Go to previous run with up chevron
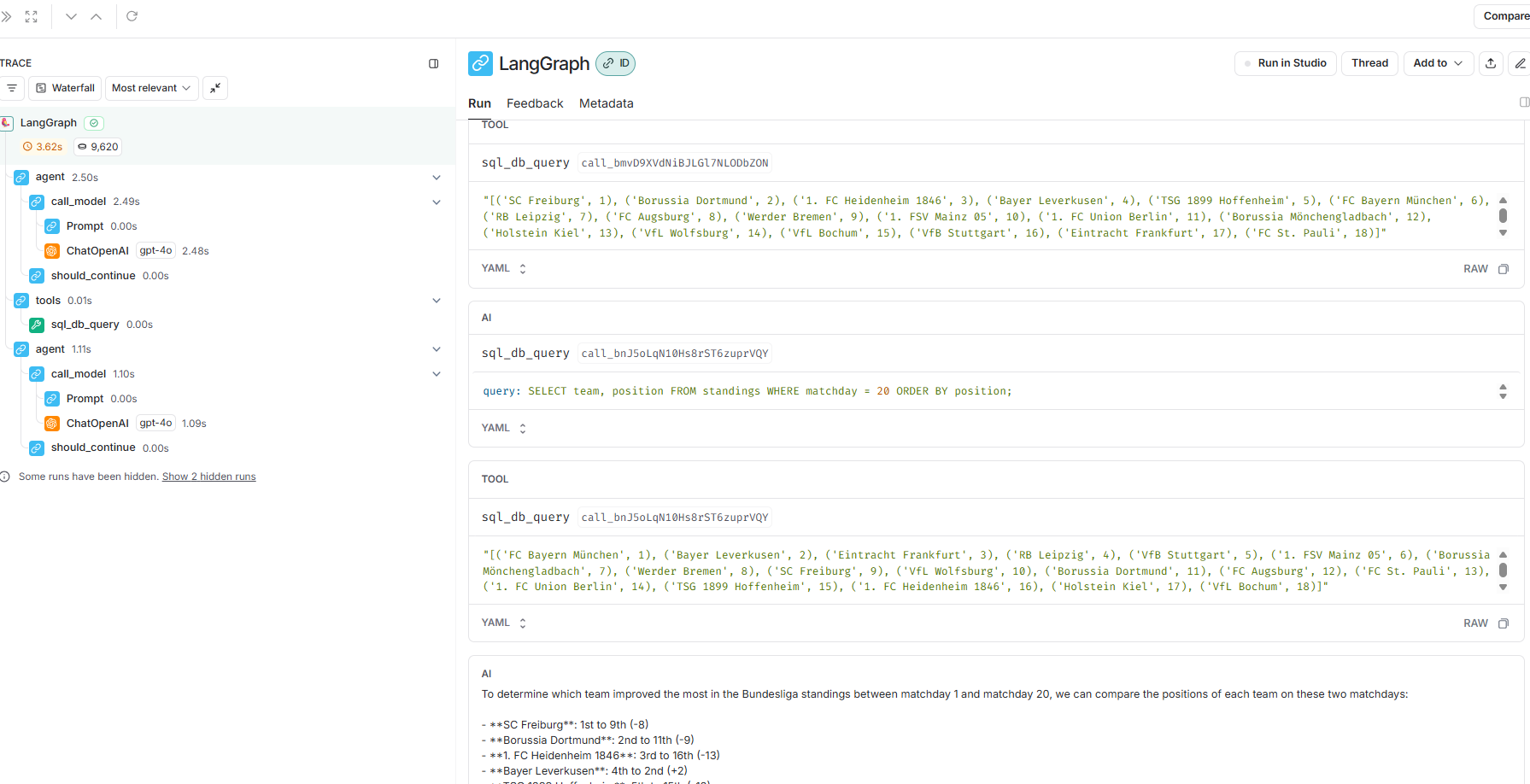 [x=97, y=16]
